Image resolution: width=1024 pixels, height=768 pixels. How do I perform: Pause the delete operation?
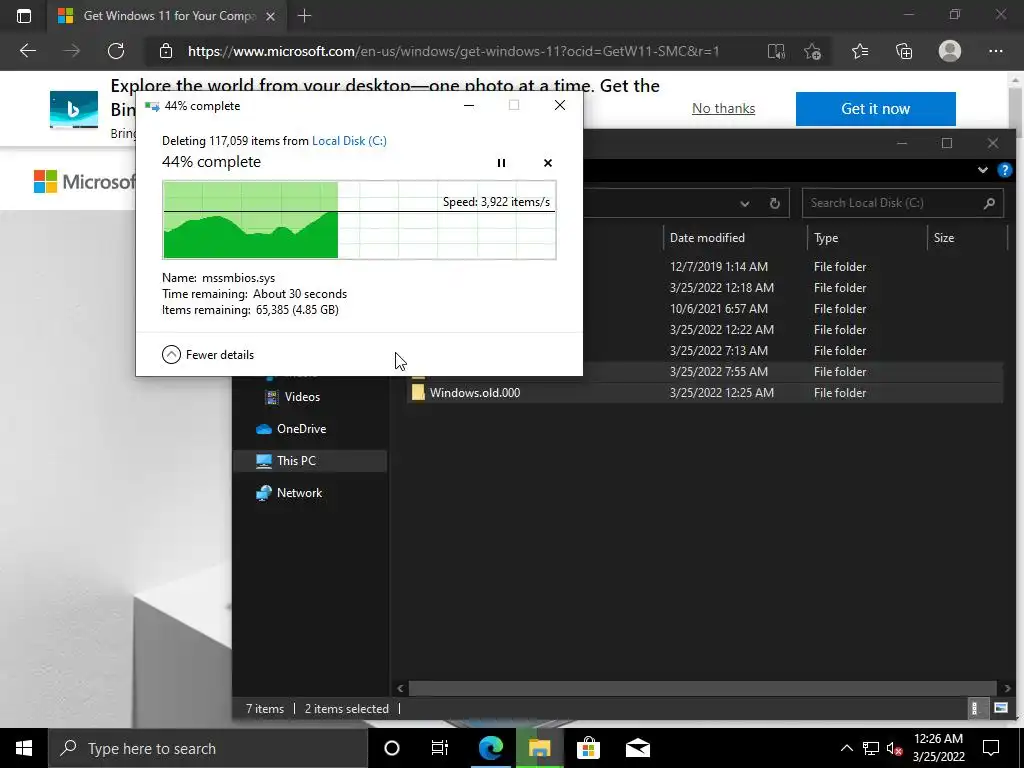click(x=501, y=163)
